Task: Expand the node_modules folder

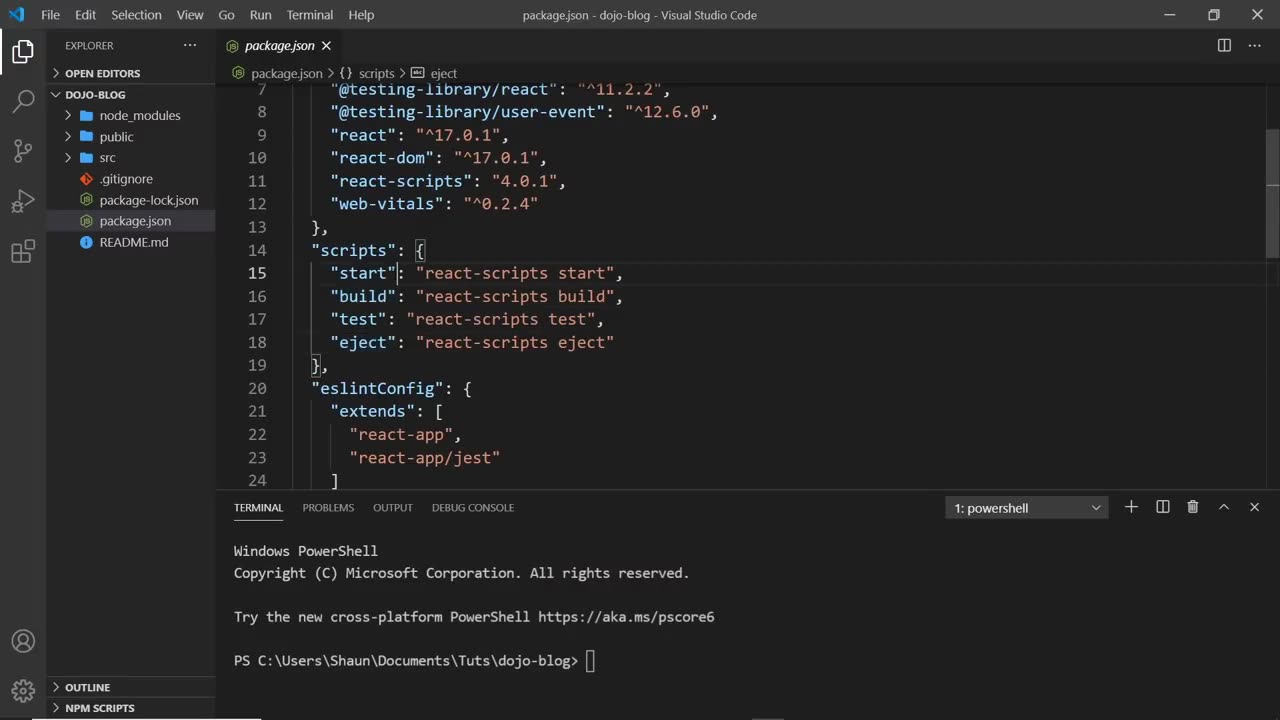Action: [131, 115]
